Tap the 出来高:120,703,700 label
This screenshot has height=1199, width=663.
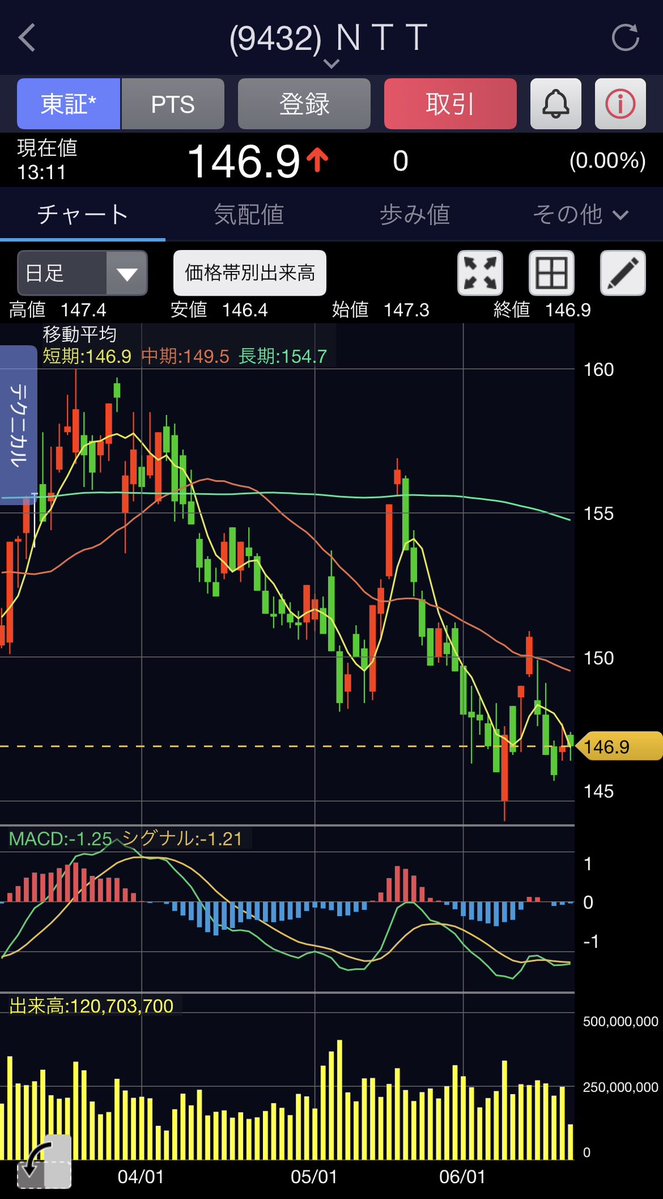coord(91,1006)
